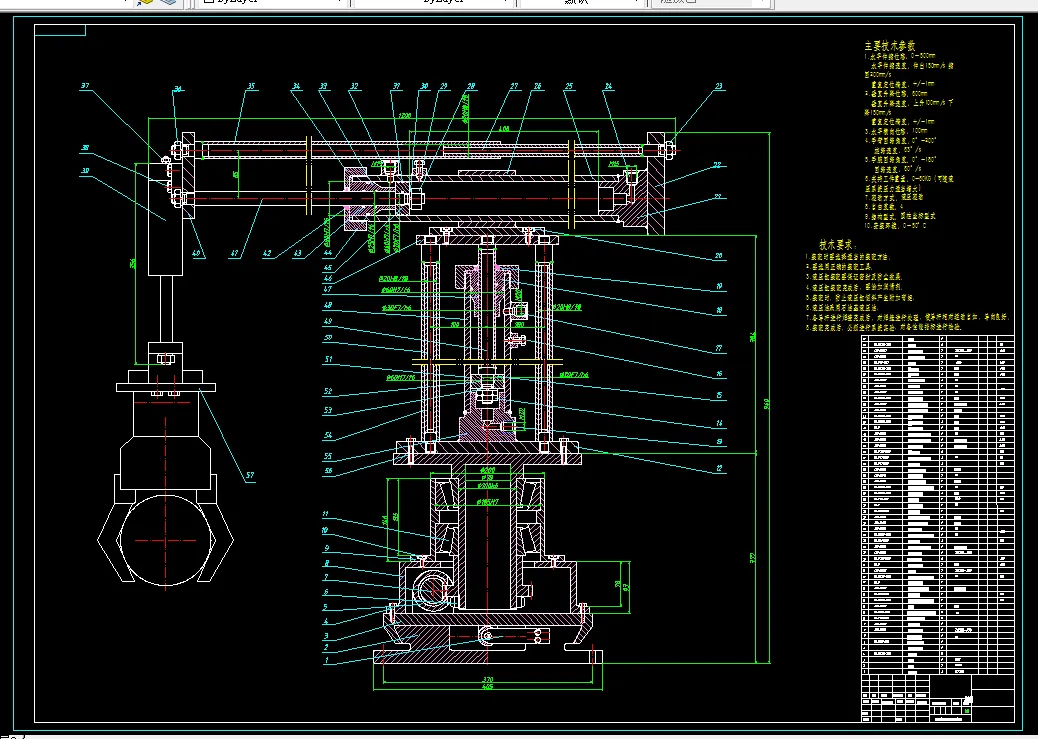Select the 405 base width dimension
This screenshot has height=739, width=1038.
click(x=487, y=687)
